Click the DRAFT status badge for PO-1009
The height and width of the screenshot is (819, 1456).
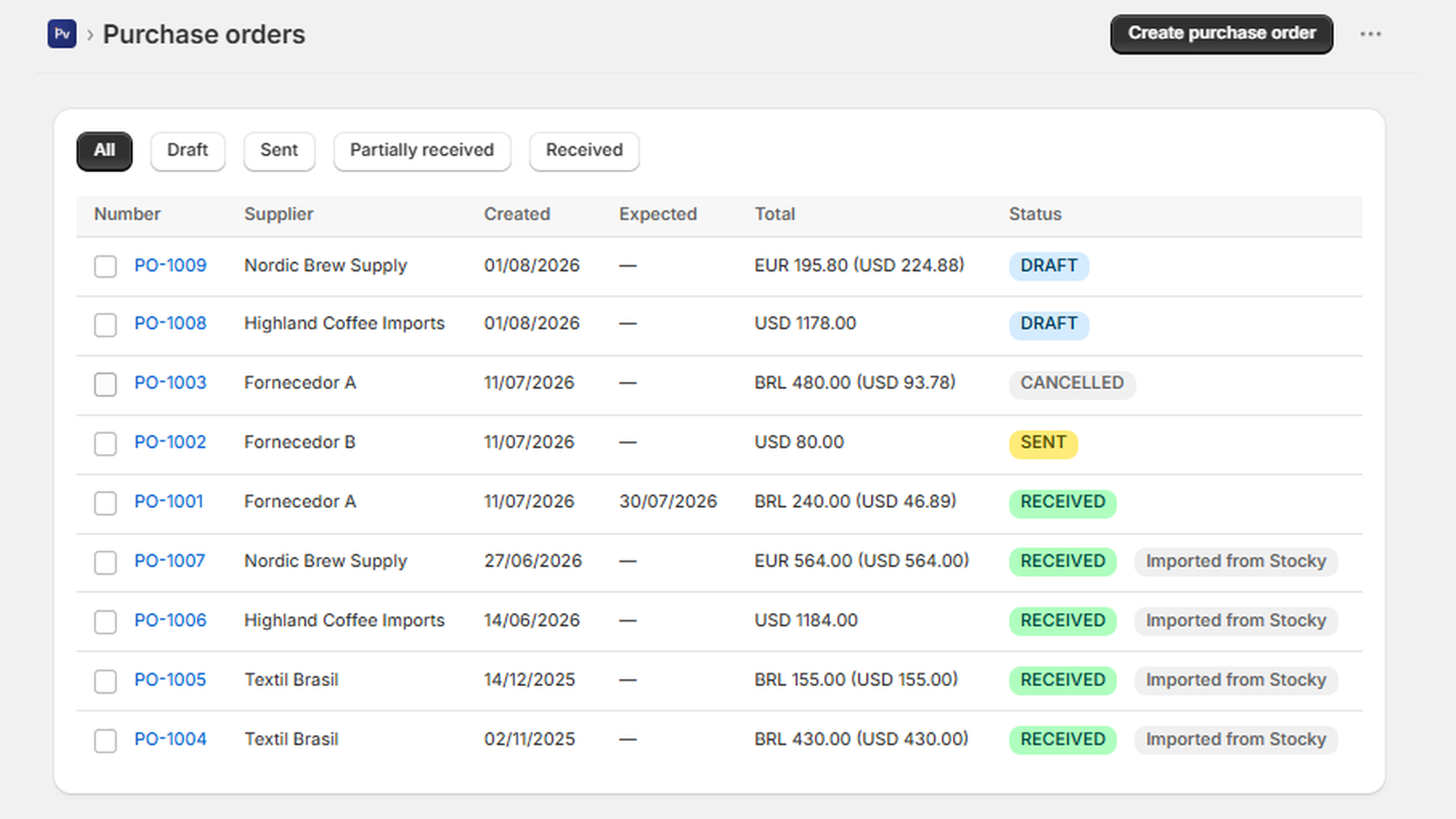tap(1048, 266)
